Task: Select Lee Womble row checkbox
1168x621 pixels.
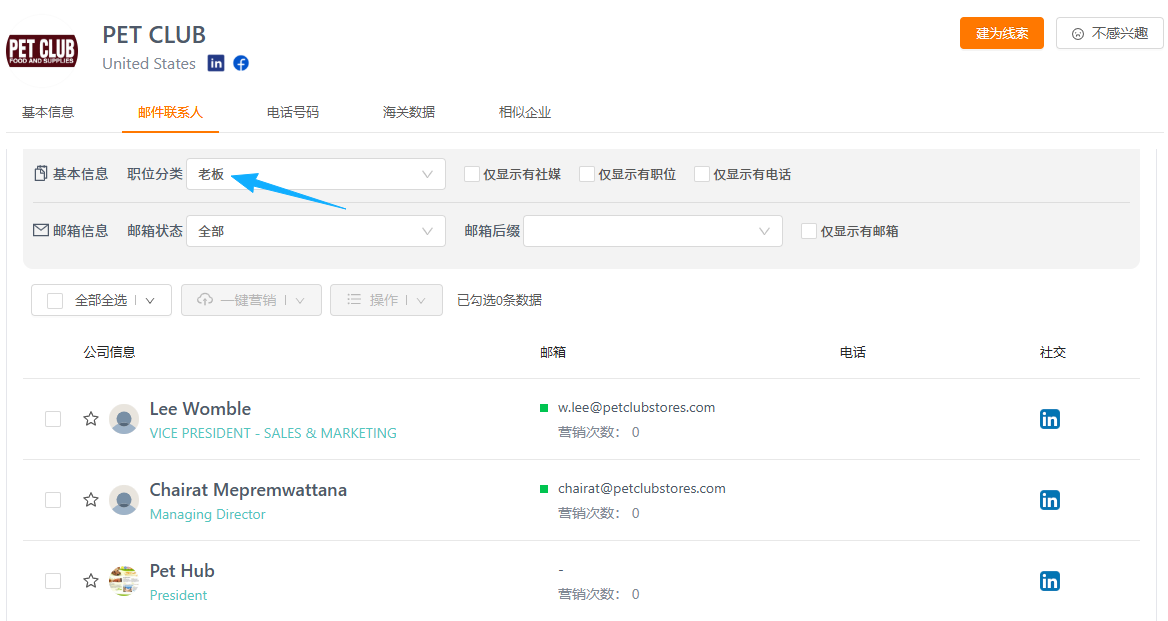Action: [x=53, y=418]
